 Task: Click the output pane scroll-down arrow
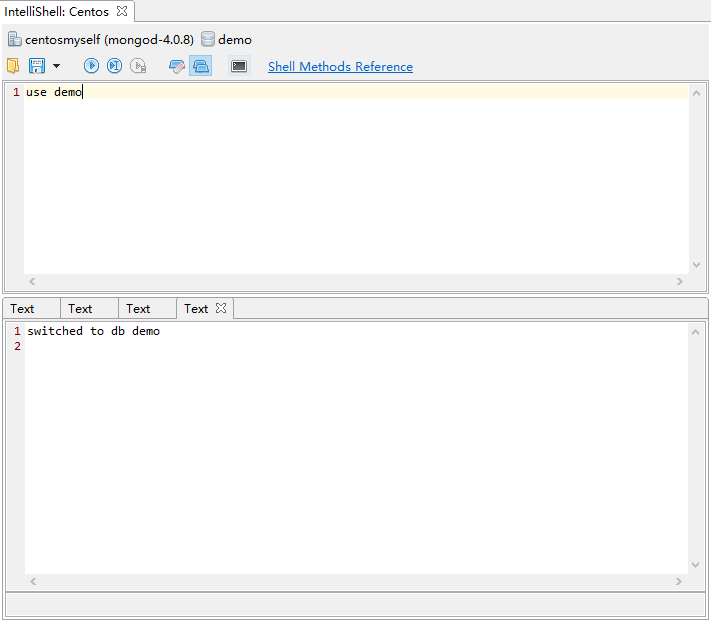coord(695,564)
